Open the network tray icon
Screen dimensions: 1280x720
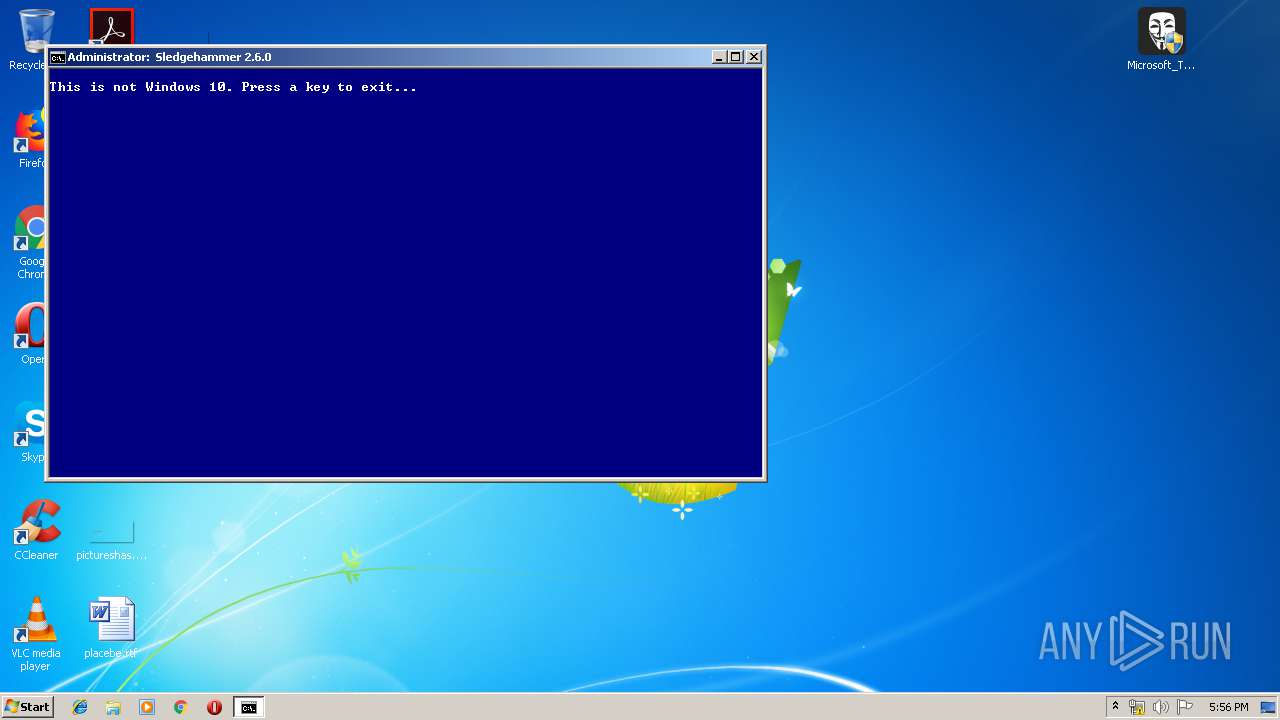point(1137,707)
